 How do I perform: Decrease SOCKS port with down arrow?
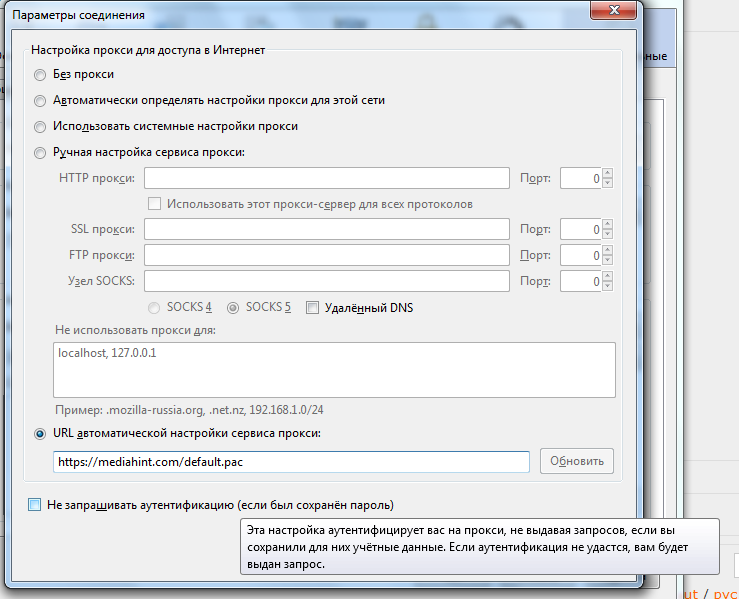[608, 286]
